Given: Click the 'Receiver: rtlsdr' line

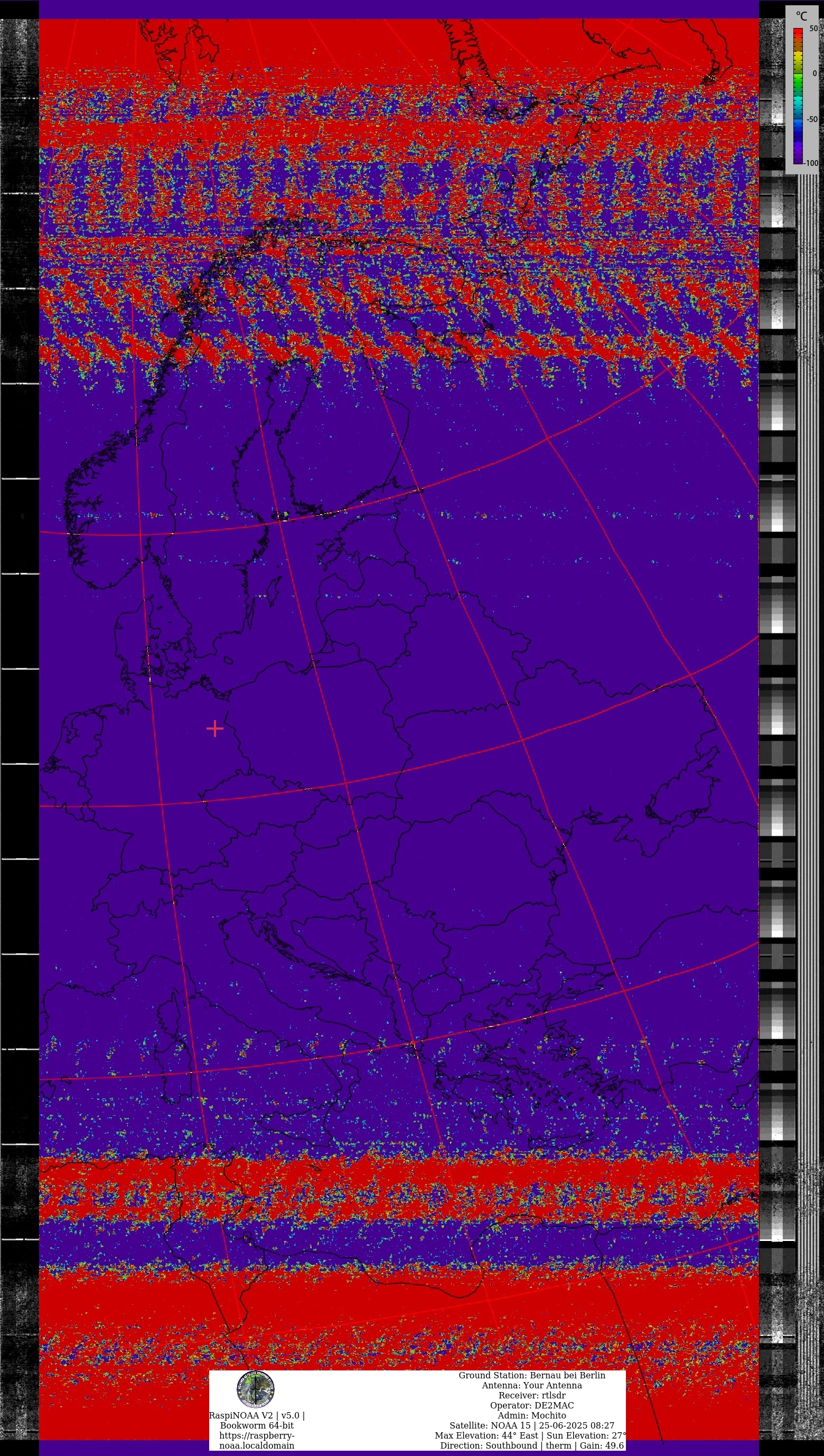Looking at the screenshot, I should (532, 1395).
